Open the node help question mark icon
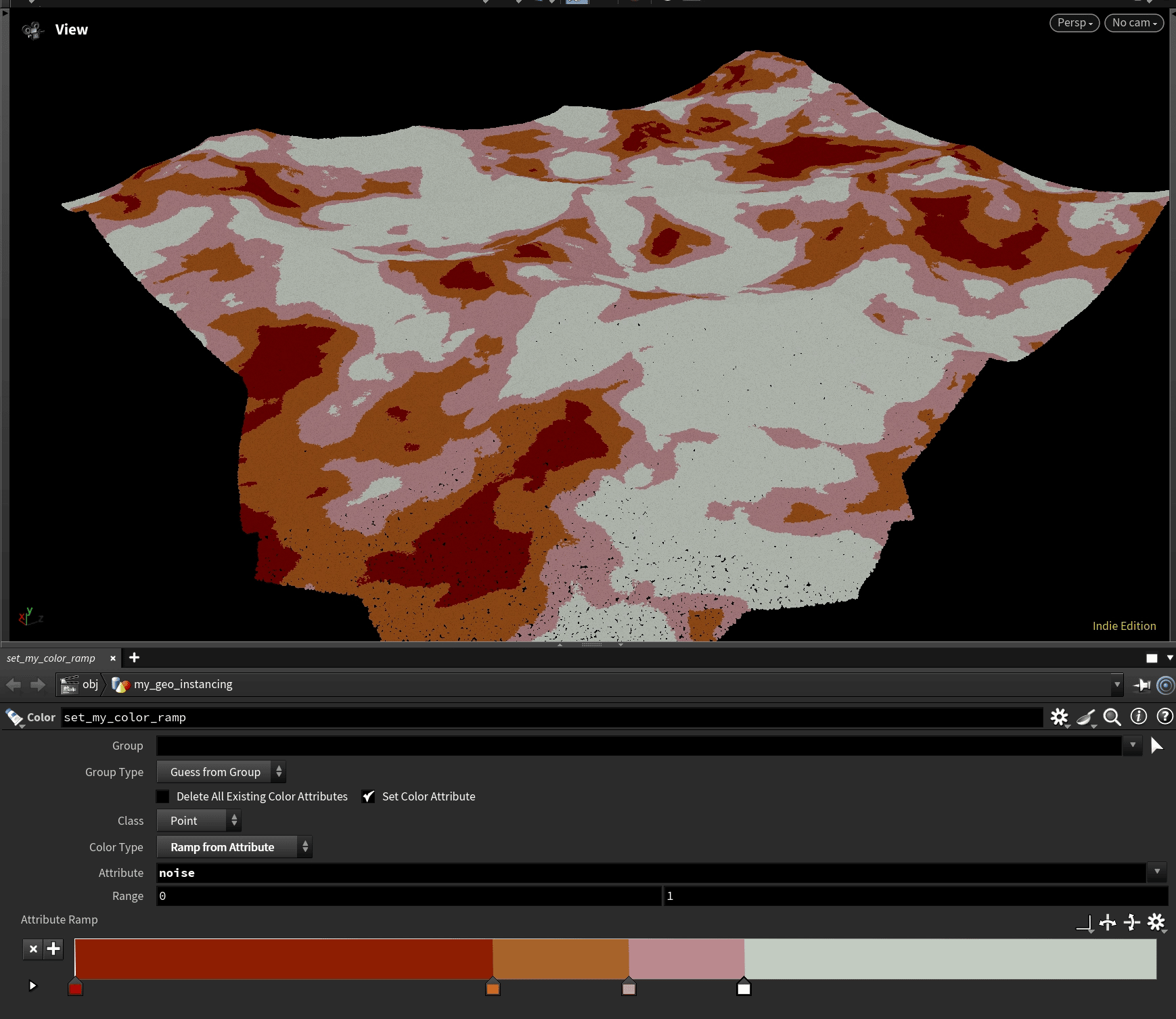The height and width of the screenshot is (1019, 1176). (1164, 717)
